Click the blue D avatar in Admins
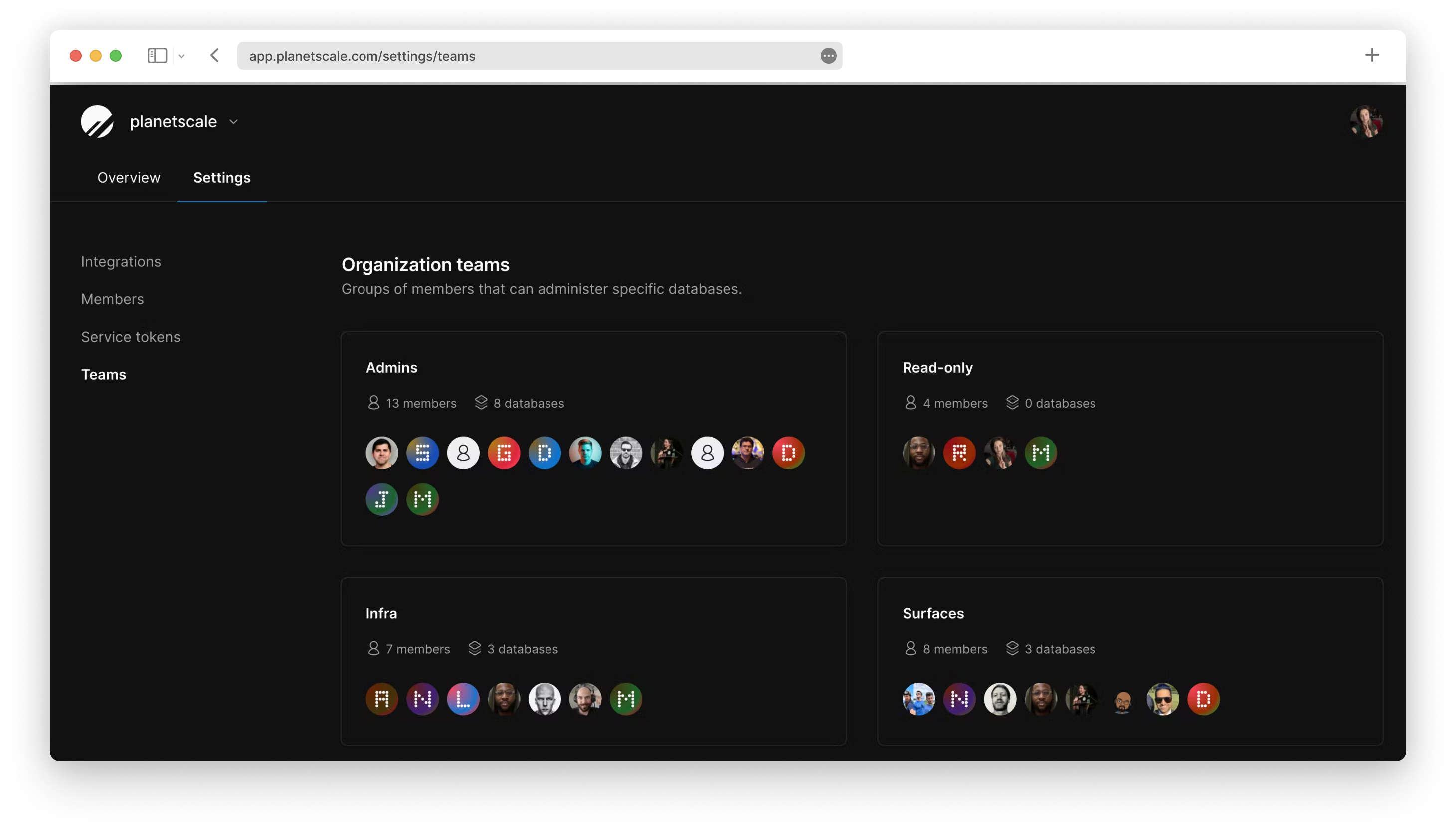 pyautogui.click(x=545, y=453)
